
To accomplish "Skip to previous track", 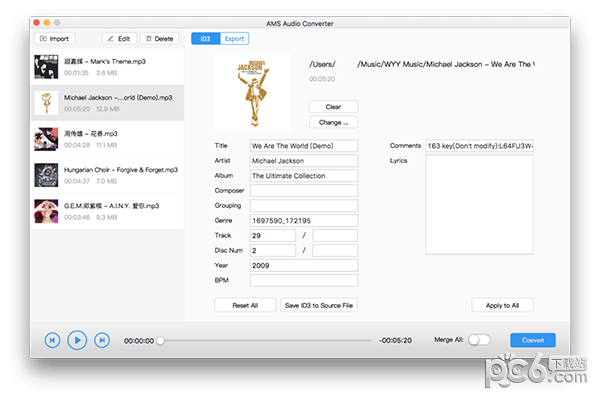I will [52, 340].
